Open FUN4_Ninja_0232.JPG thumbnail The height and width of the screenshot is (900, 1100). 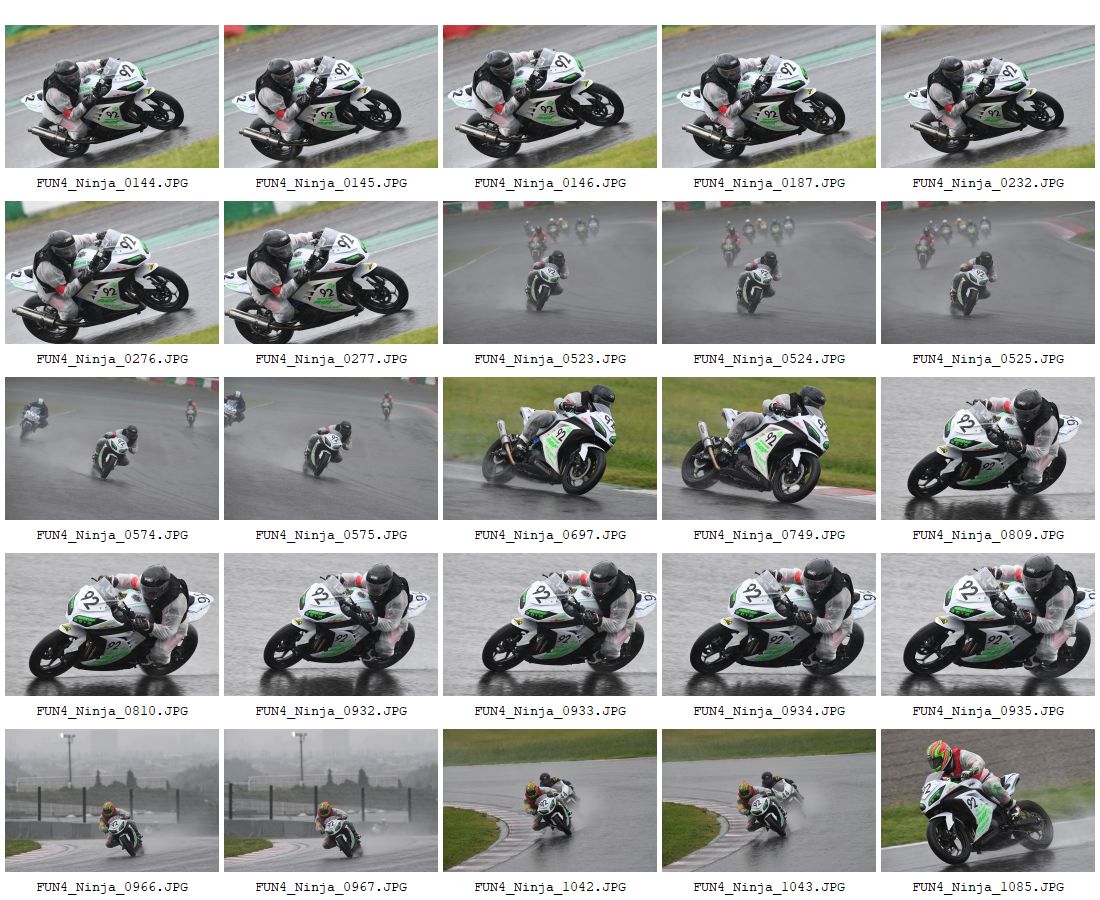pos(988,97)
